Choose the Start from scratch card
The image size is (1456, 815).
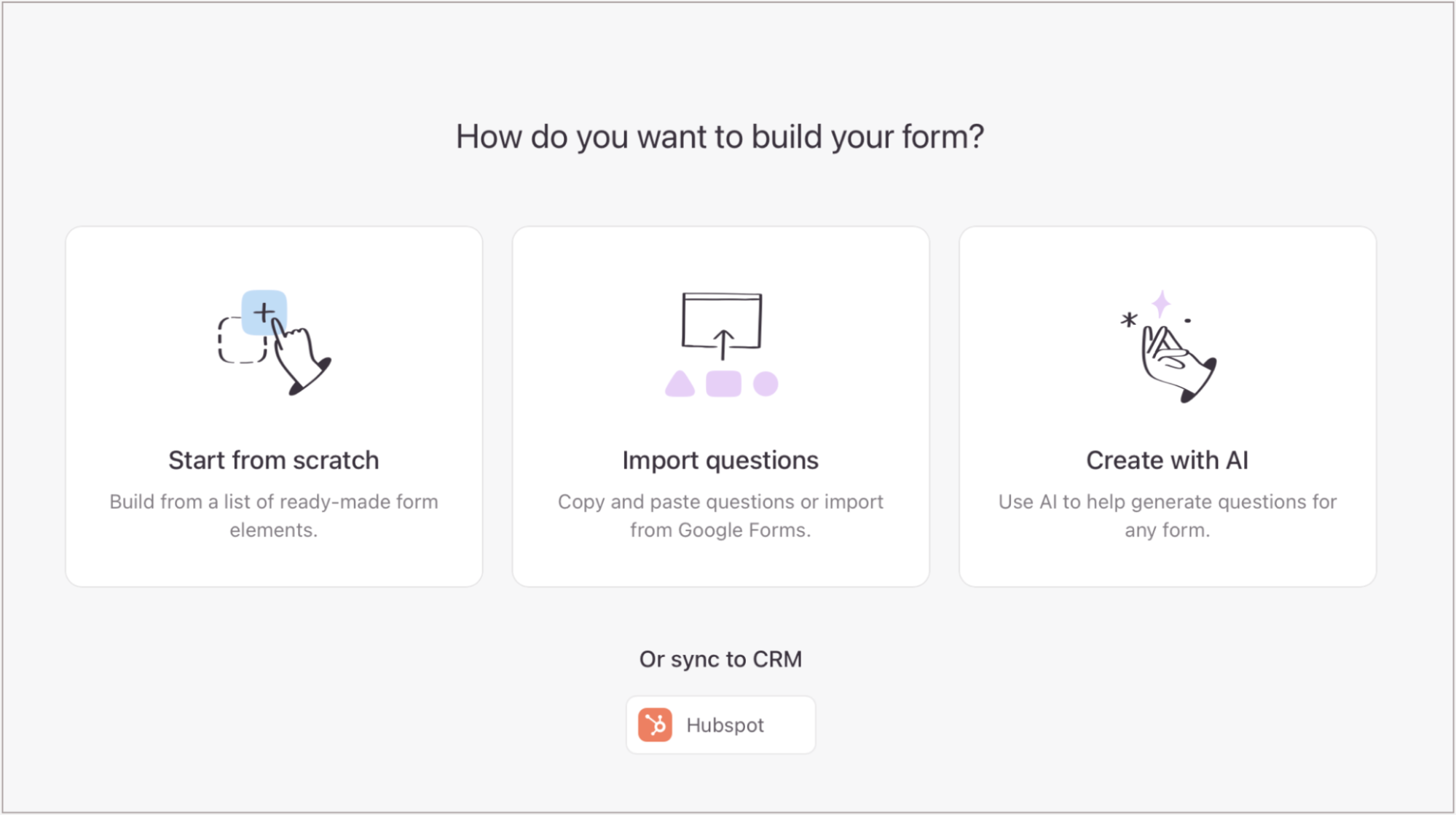pyautogui.click(x=274, y=406)
